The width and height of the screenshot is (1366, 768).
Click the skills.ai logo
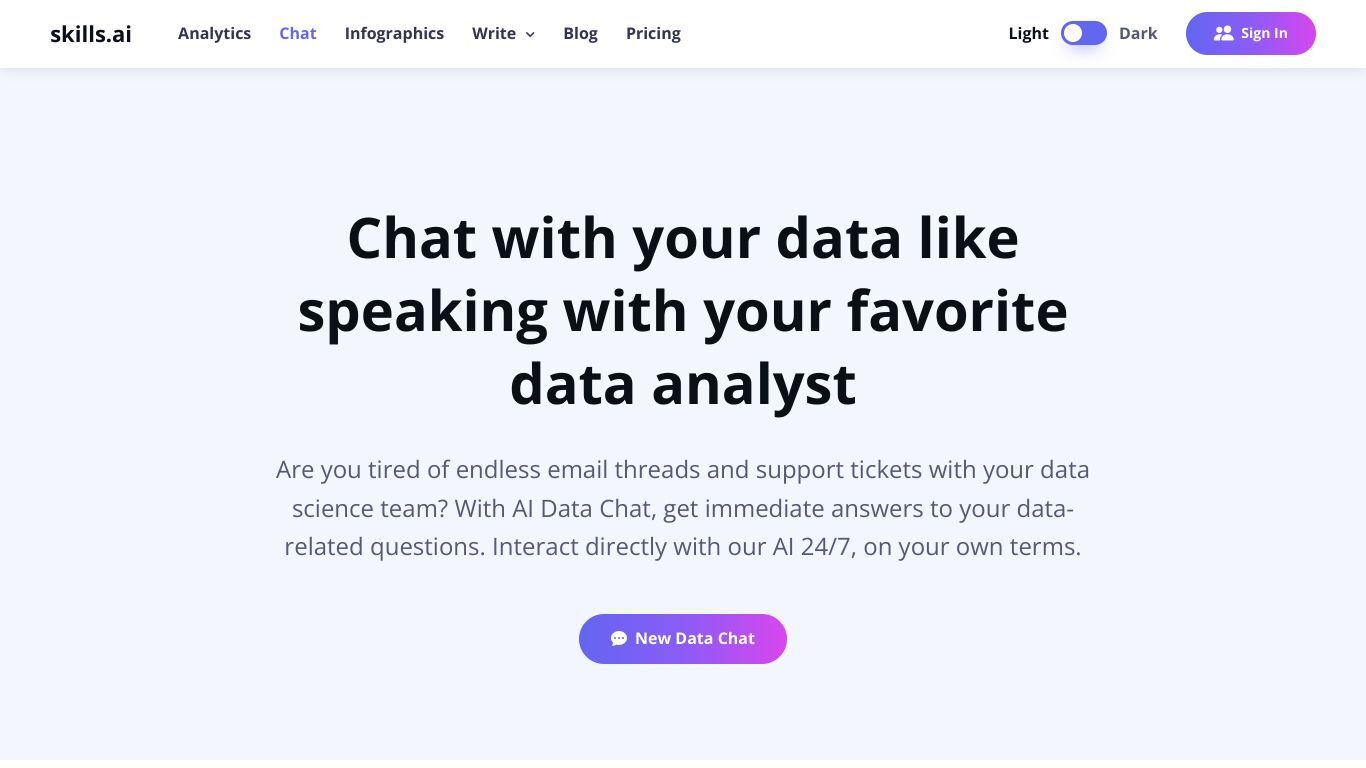click(91, 33)
